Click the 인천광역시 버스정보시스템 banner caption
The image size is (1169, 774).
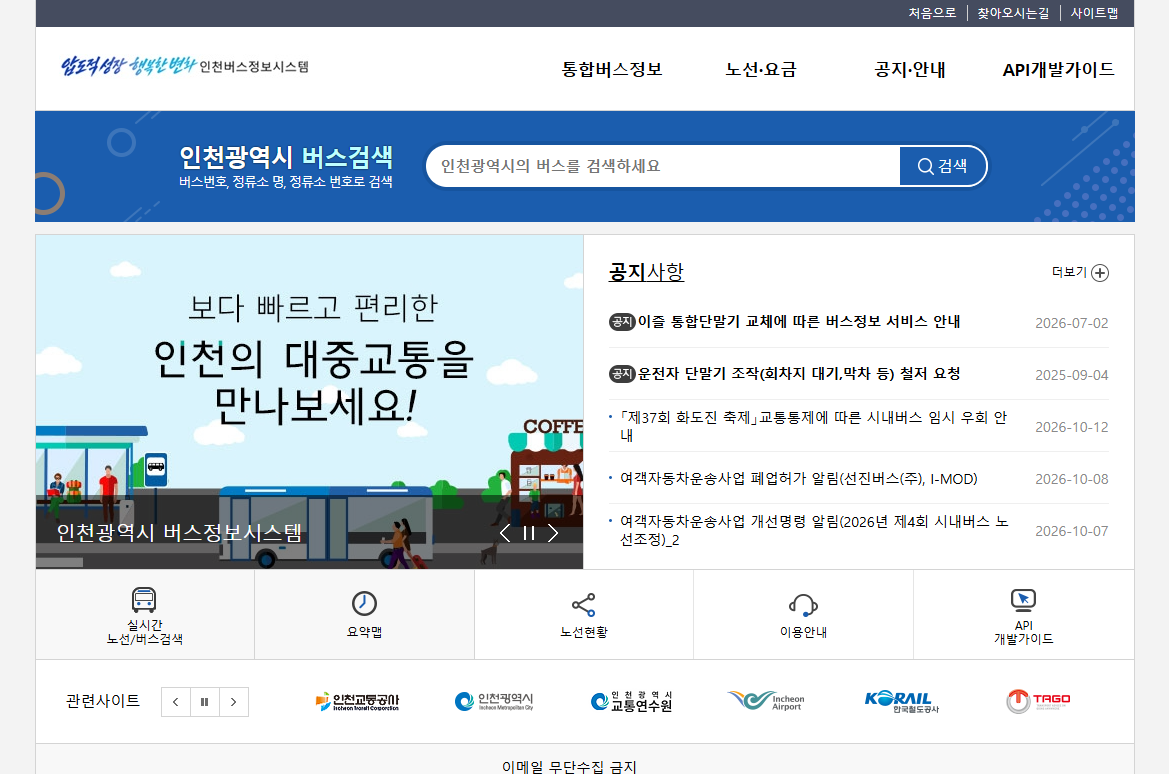coord(180,532)
